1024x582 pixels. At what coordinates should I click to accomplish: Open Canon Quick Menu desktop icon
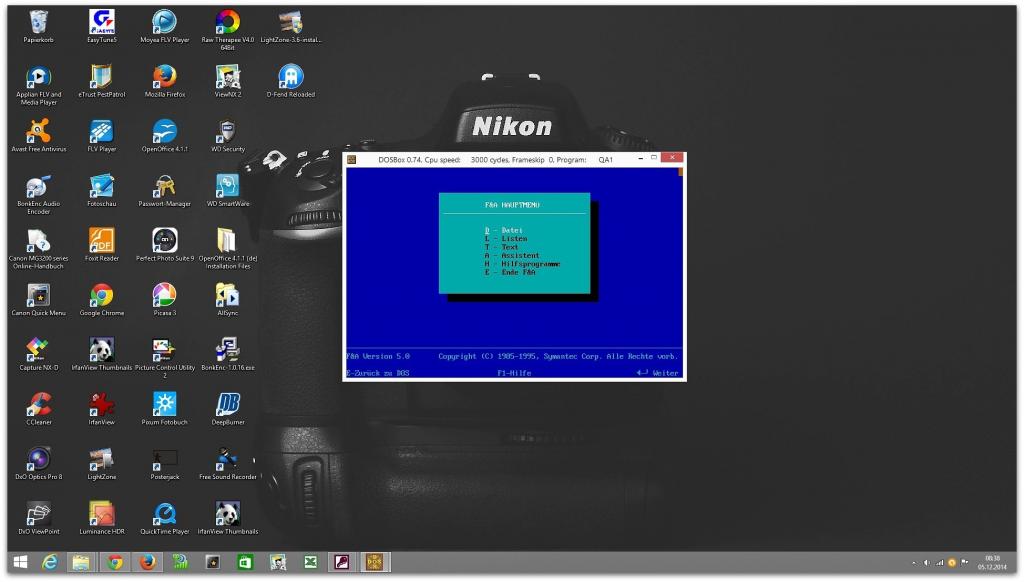point(39,297)
